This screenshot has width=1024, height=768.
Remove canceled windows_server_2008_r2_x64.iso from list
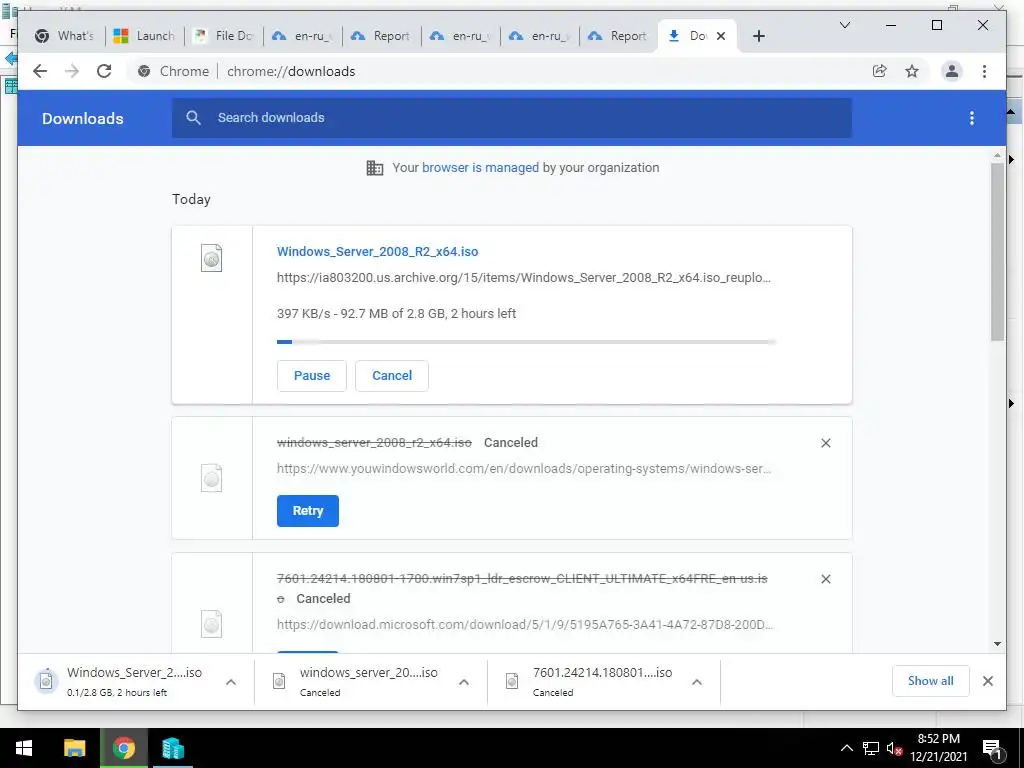[825, 443]
